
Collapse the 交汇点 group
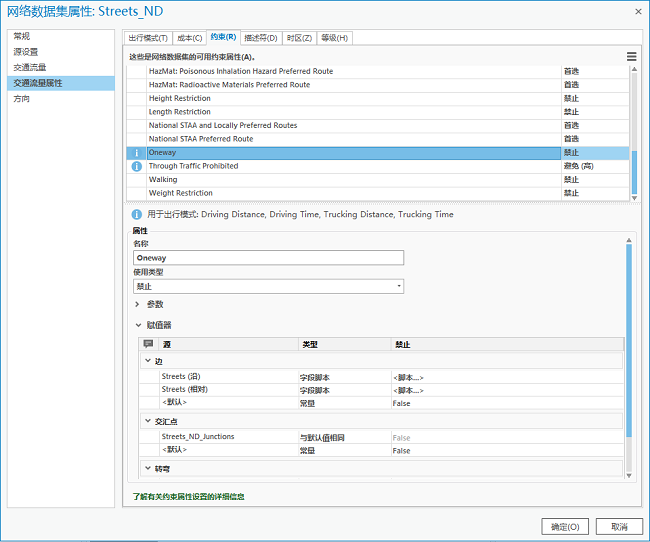tap(148, 421)
